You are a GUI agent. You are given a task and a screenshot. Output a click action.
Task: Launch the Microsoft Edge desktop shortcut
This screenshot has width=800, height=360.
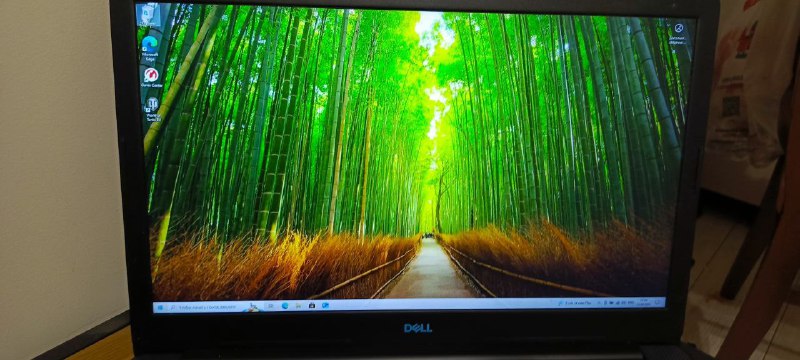point(150,48)
